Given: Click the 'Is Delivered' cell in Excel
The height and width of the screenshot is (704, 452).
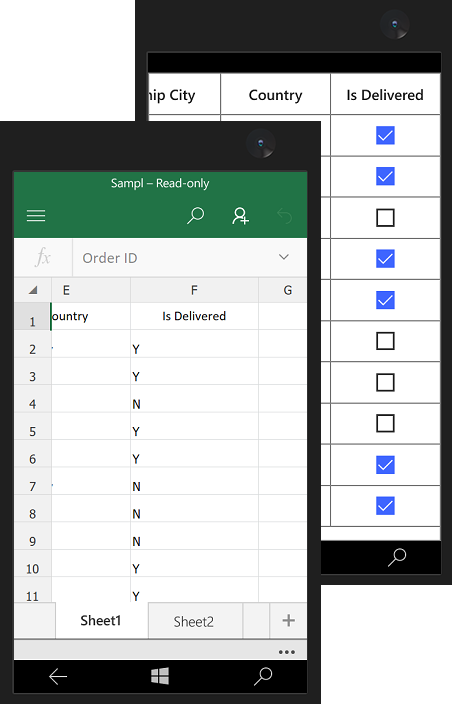Looking at the screenshot, I should click(x=194, y=316).
